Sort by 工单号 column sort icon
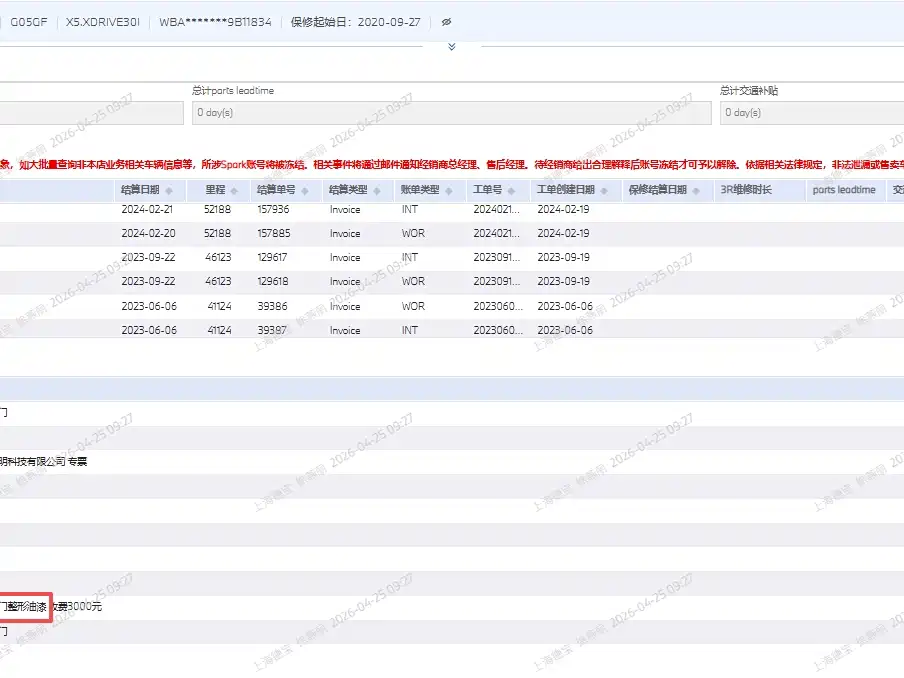The width and height of the screenshot is (904, 678). pos(511,190)
